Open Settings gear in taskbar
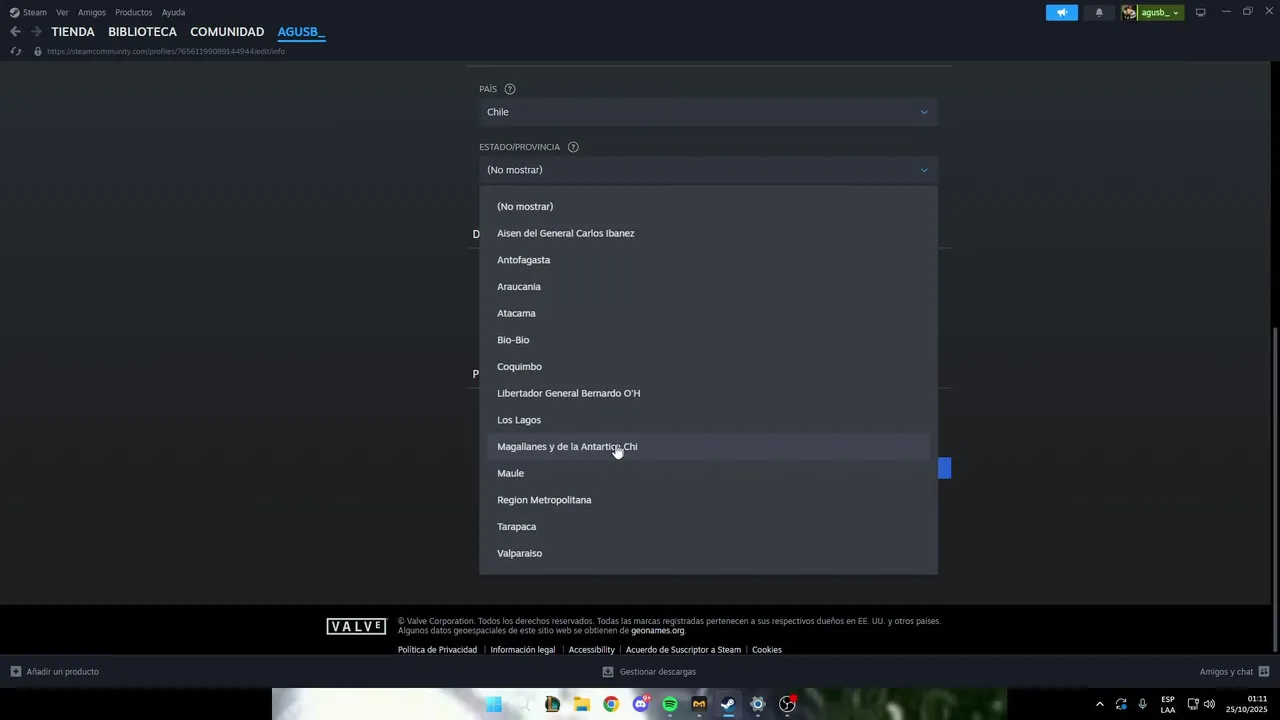This screenshot has height=720, width=1280. point(758,704)
